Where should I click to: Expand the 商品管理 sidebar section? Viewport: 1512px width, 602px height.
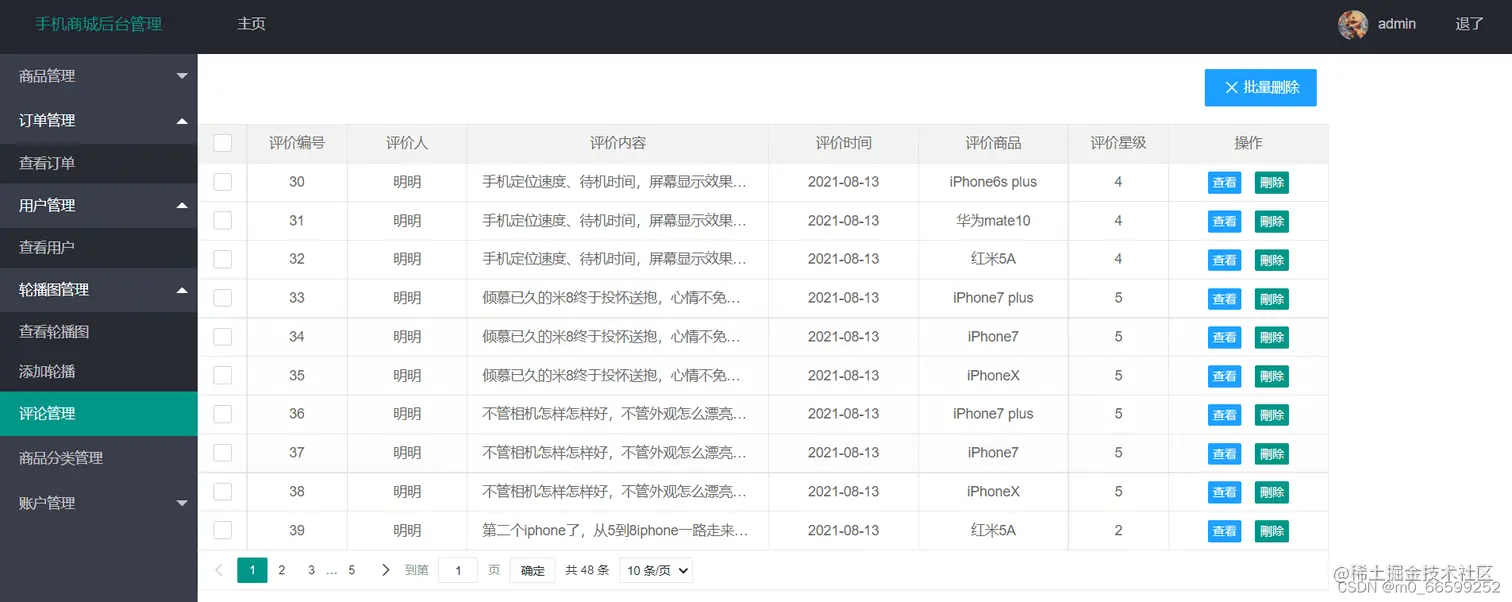click(98, 75)
